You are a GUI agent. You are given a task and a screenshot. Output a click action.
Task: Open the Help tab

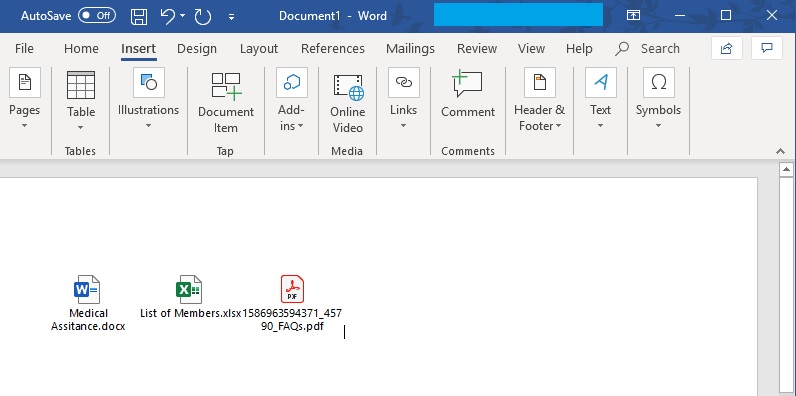579,49
